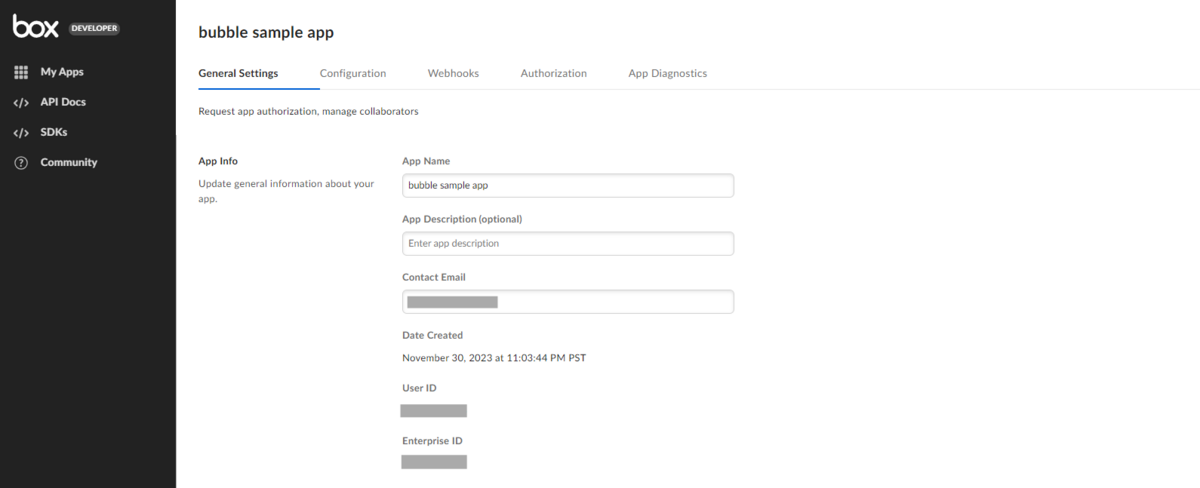Open the API Docs sidebar link
This screenshot has height=488, width=1200.
[x=63, y=102]
